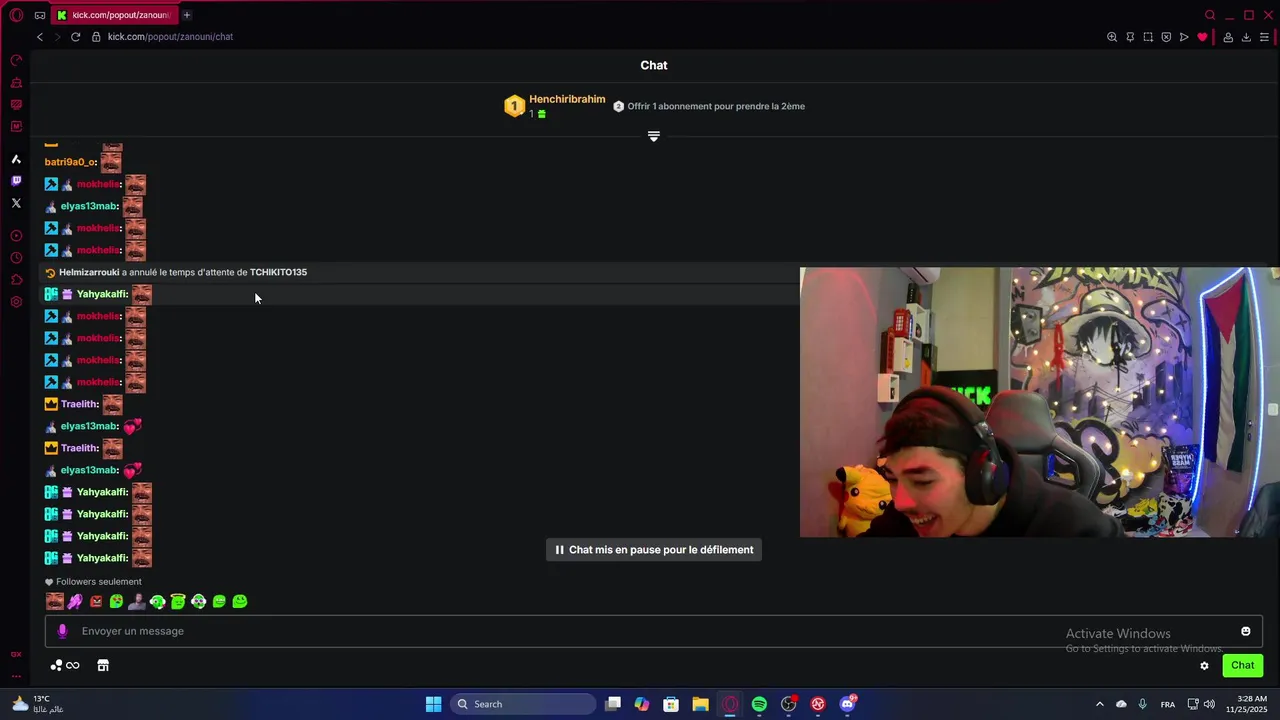Show hidden system tray icons chevron

pos(1100,704)
